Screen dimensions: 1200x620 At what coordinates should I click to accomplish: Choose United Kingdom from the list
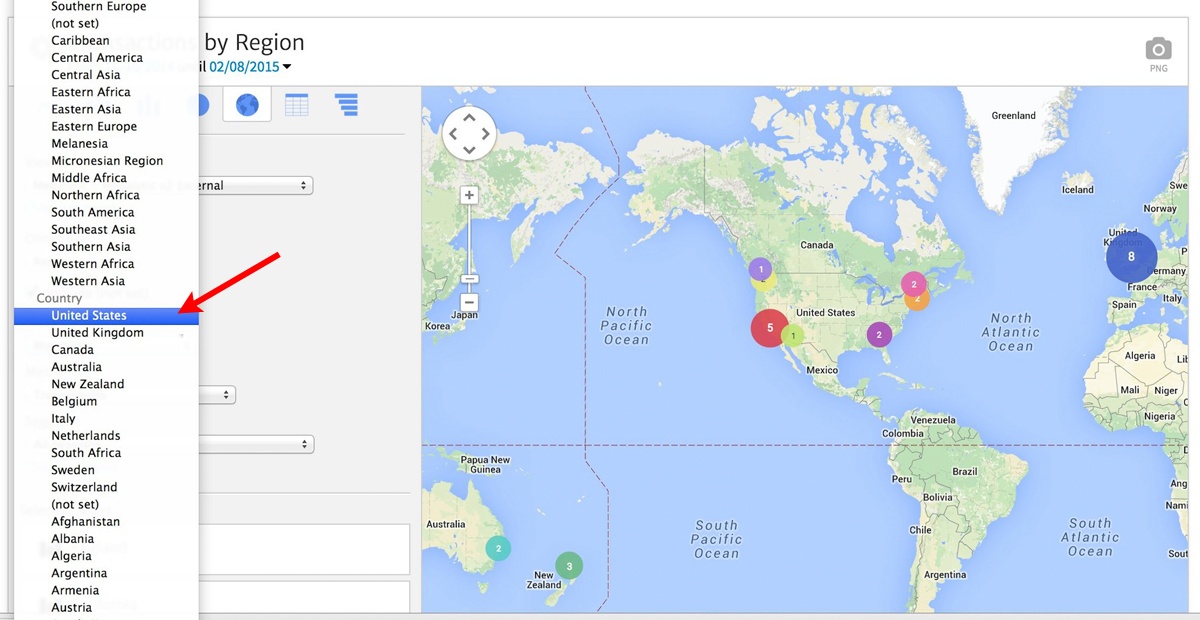97,333
